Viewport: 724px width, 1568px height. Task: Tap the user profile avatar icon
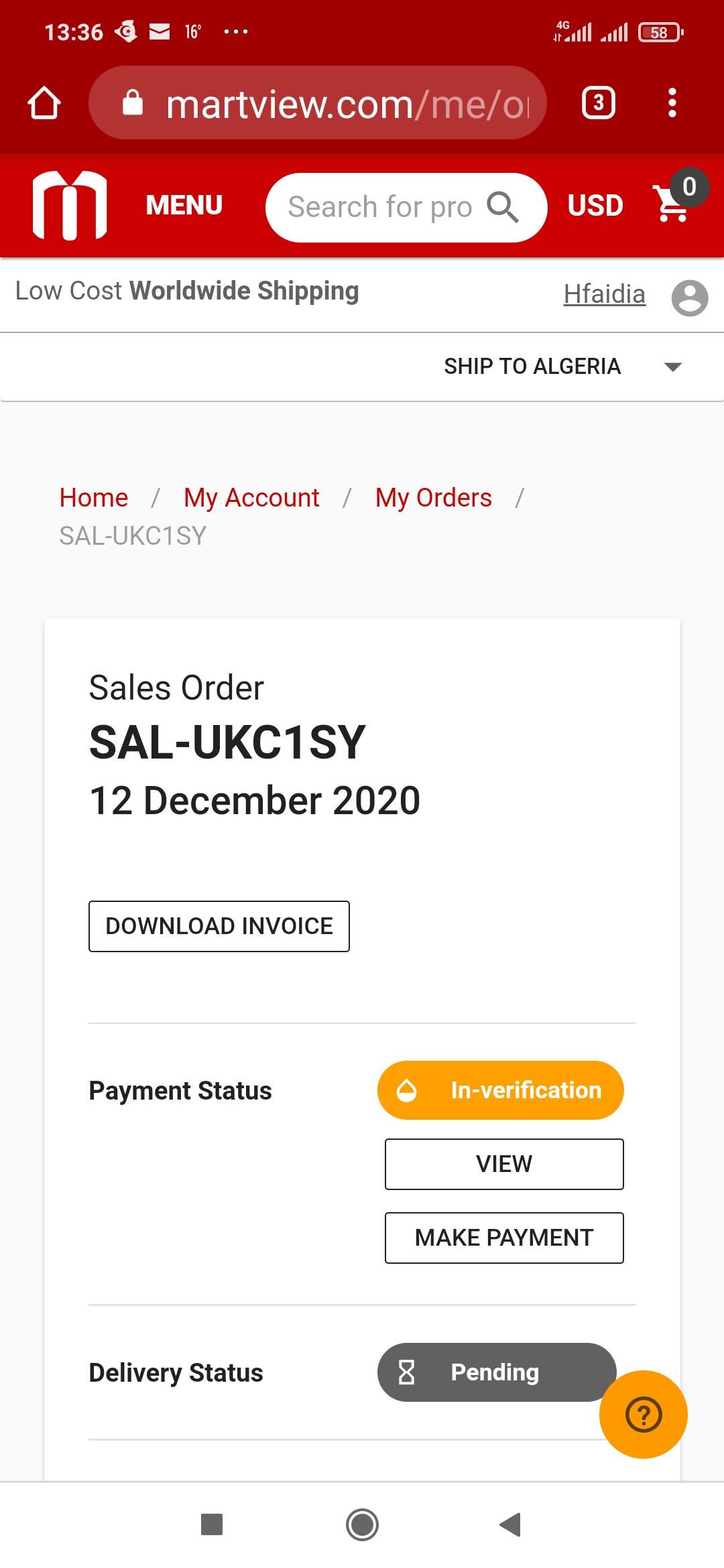[690, 298]
